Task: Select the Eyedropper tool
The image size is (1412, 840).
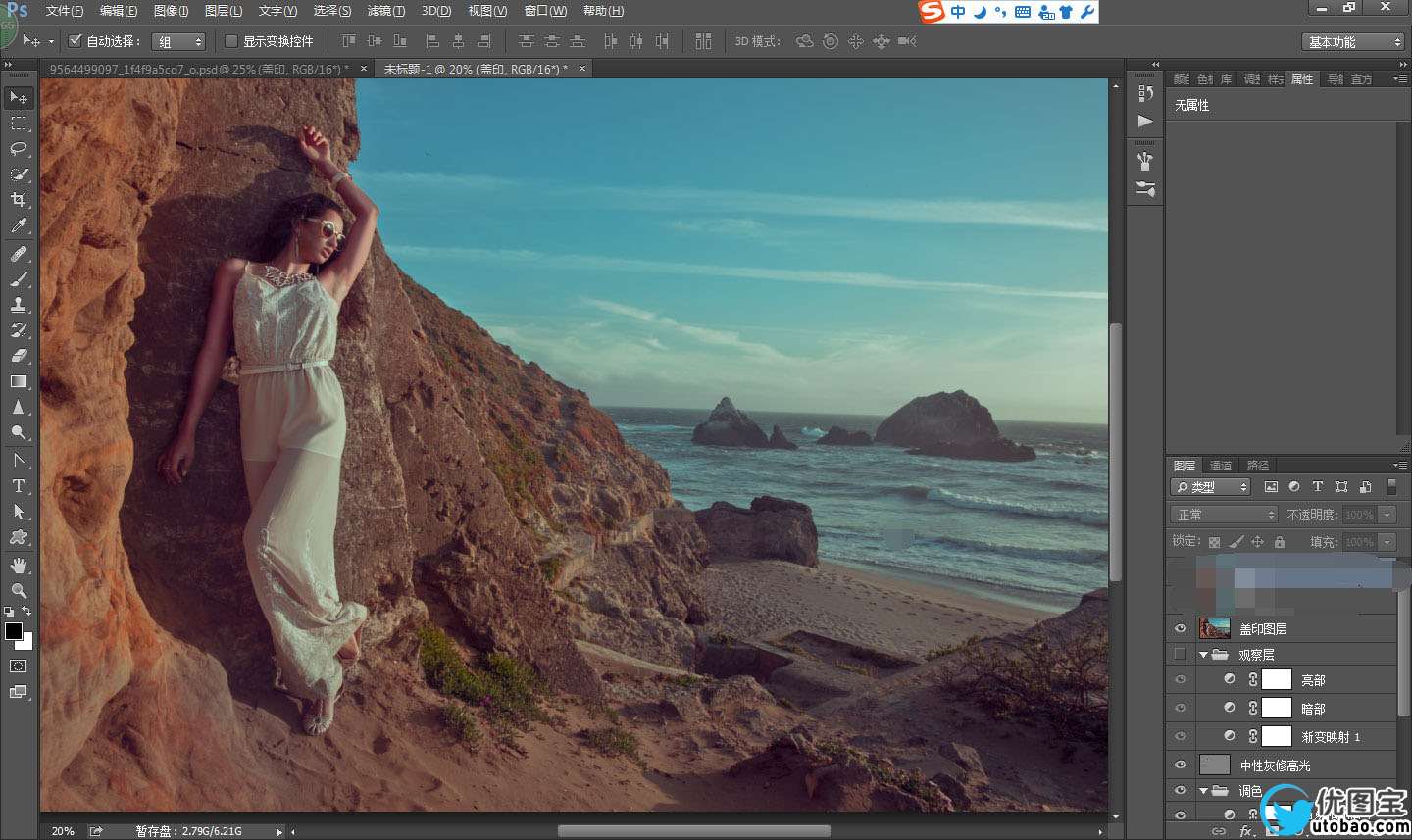Action: 19,225
